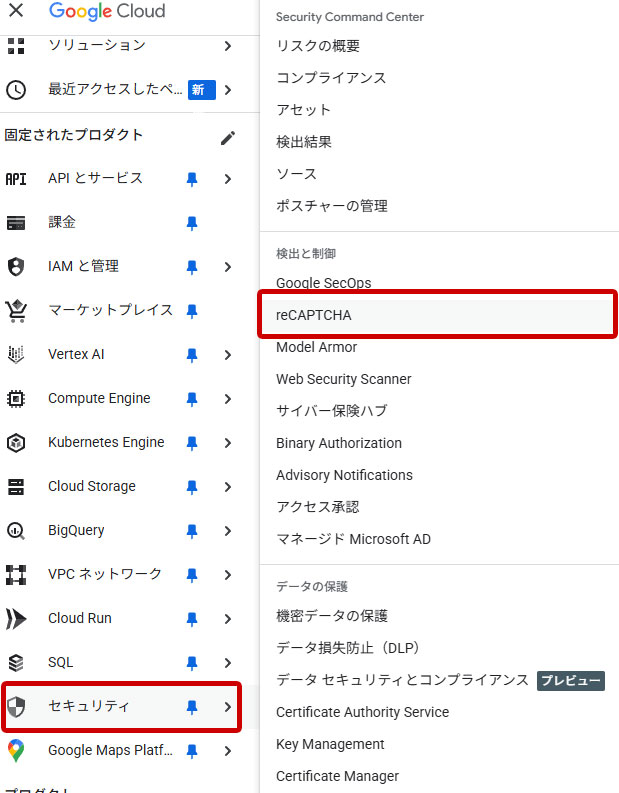Toggle the pin for セキュリティ
Viewport: 619px width, 793px height.
coord(192,707)
